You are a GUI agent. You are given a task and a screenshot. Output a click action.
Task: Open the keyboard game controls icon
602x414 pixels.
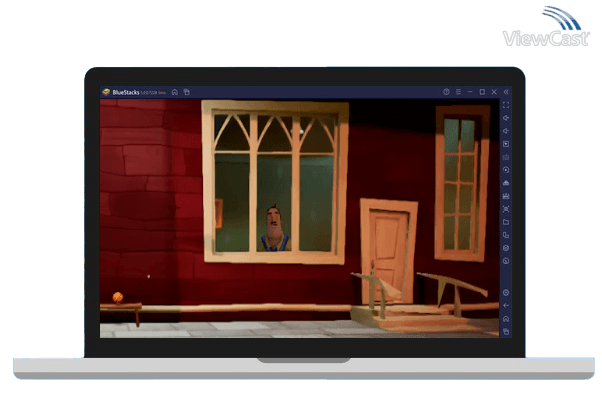click(x=506, y=157)
